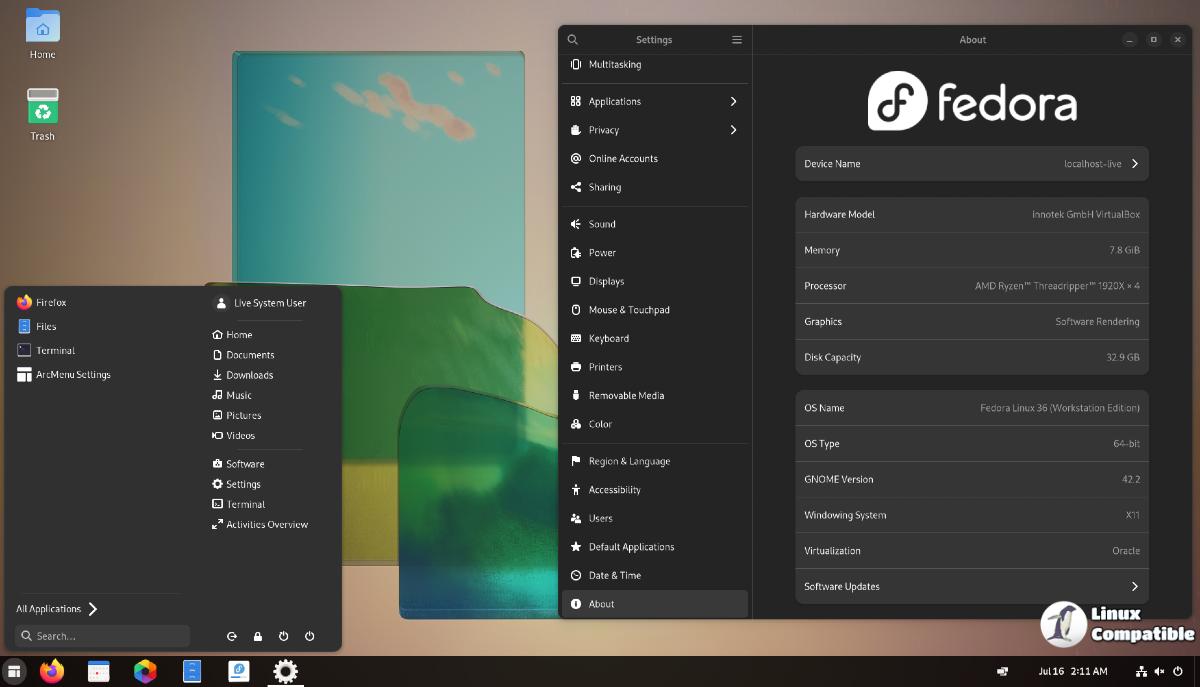Launch Firefox from the taskbar
This screenshot has height=687, width=1200.
coord(52,672)
